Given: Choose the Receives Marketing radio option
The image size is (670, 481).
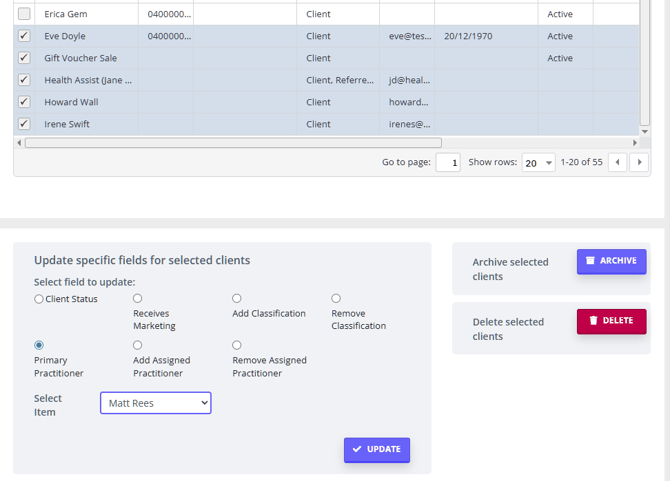Looking at the screenshot, I should [x=138, y=298].
